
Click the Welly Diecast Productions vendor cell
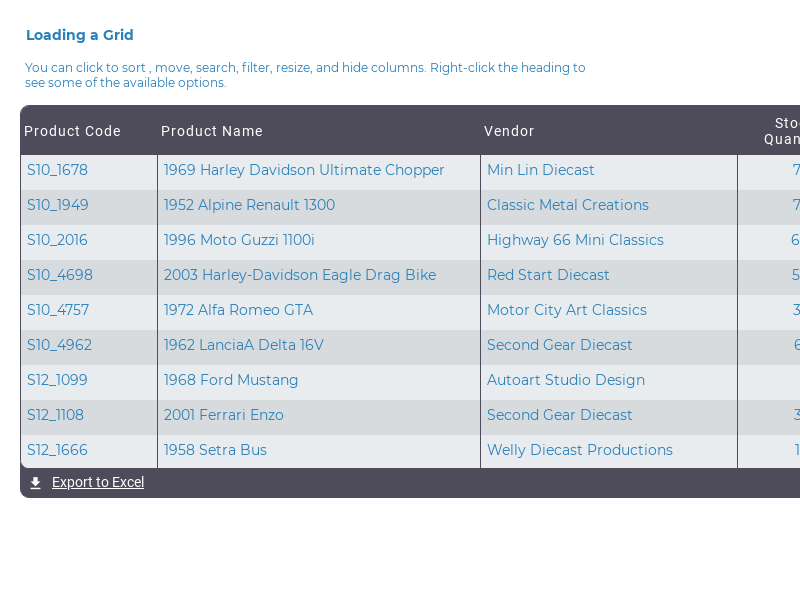[x=580, y=450]
